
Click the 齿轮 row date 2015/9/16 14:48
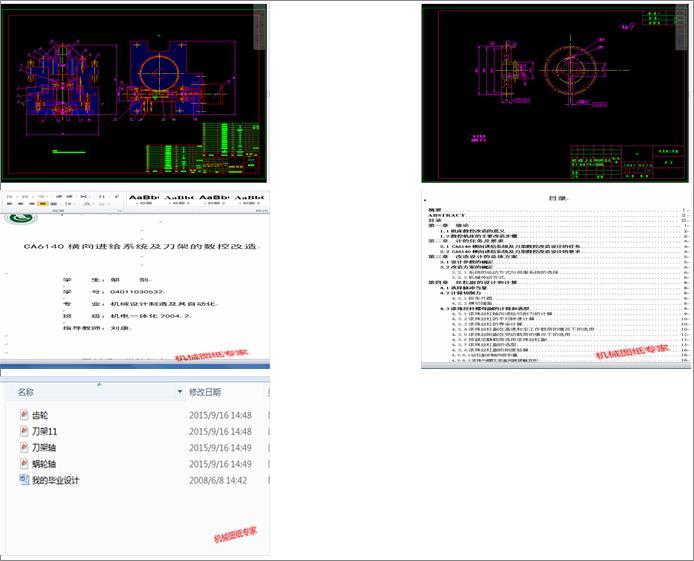coord(220,415)
